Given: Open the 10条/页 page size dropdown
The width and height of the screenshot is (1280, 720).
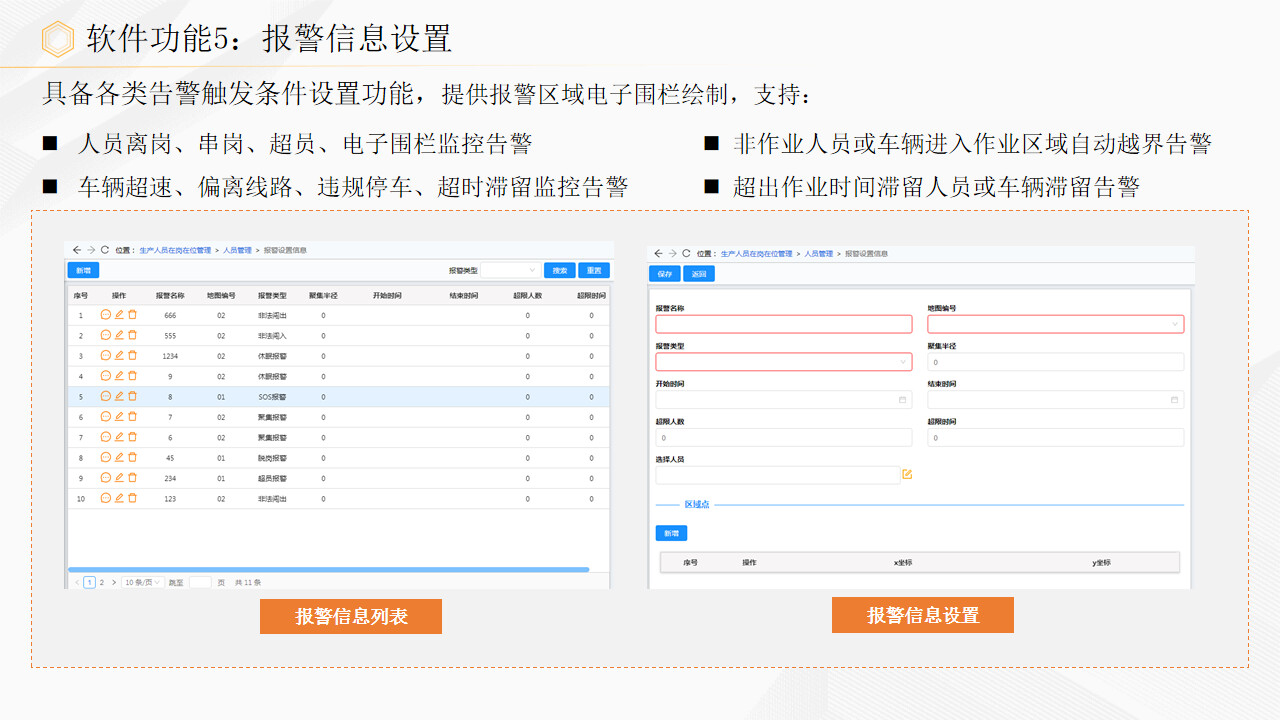Looking at the screenshot, I should 143,582.
